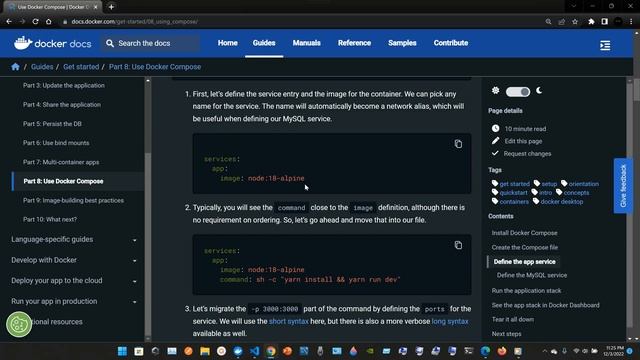
Task: Open the right sidebar menu icon
Action: click(605, 45)
